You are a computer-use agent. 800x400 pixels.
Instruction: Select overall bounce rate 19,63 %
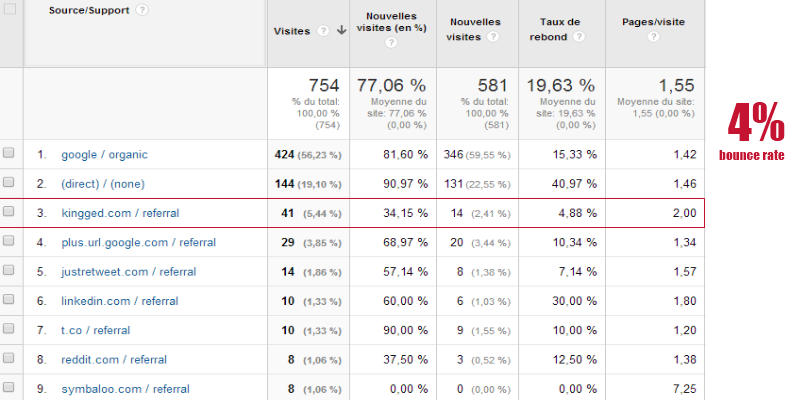(561, 85)
